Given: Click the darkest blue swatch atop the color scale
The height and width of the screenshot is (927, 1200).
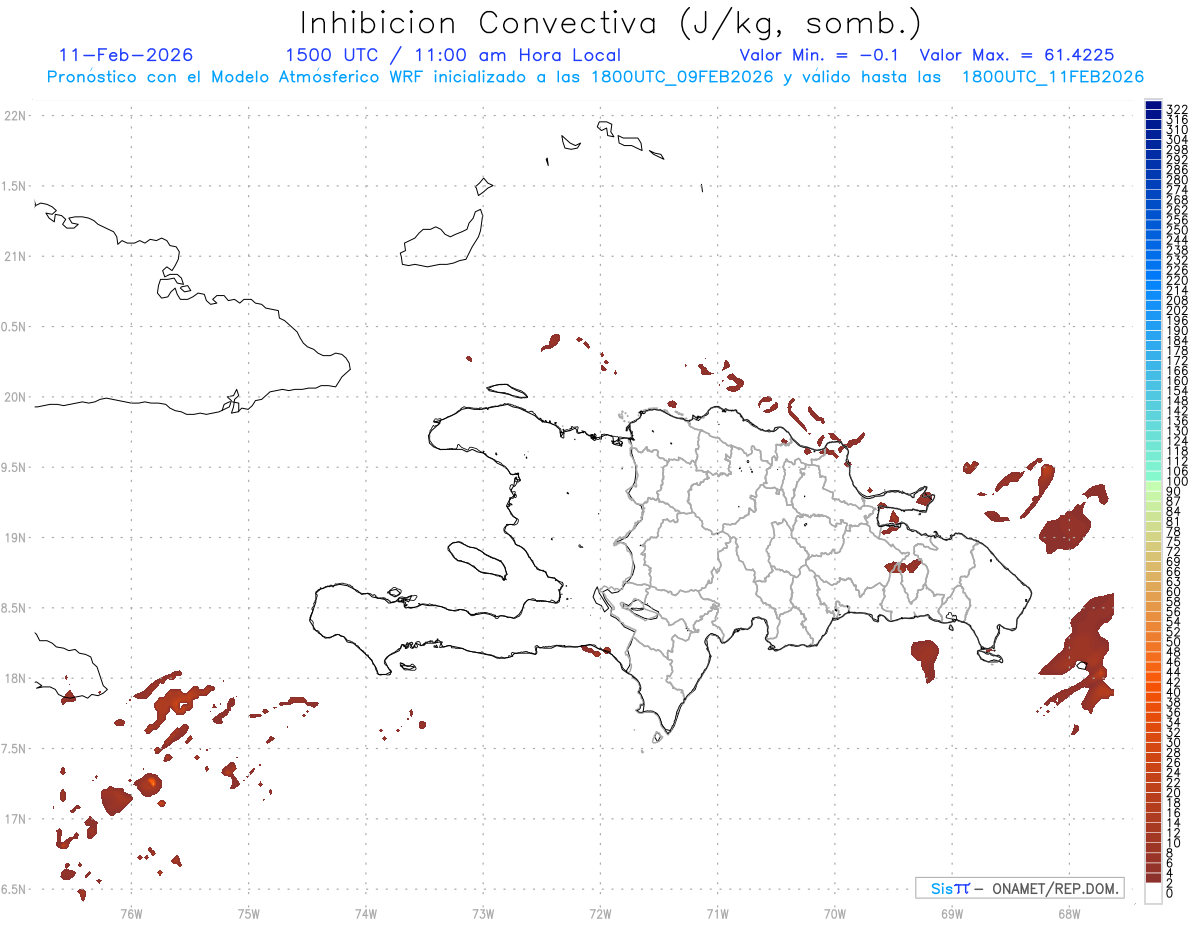Looking at the screenshot, I should pos(1153,106).
